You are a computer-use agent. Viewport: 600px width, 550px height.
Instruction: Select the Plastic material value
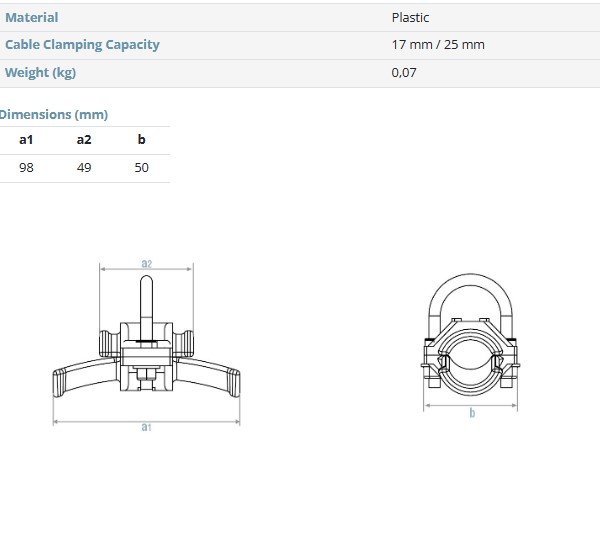410,17
